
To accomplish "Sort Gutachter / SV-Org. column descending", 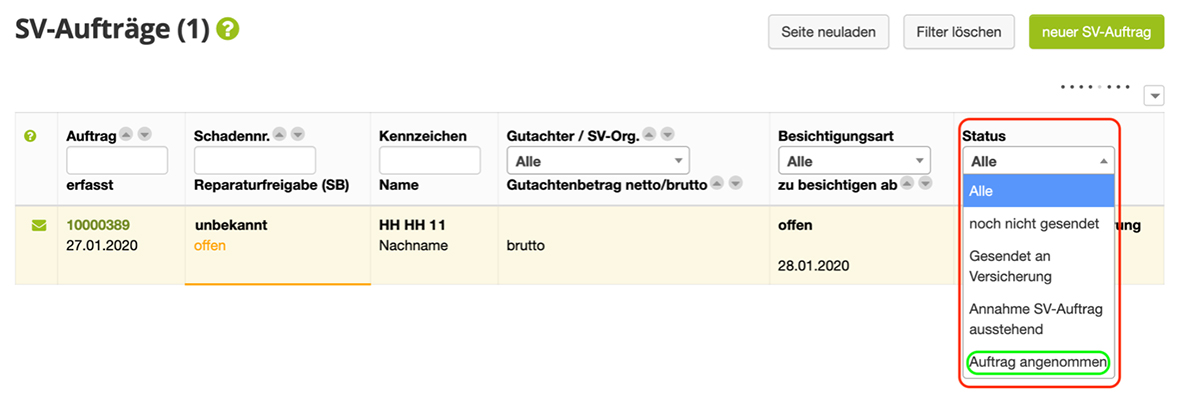I will 667,134.
